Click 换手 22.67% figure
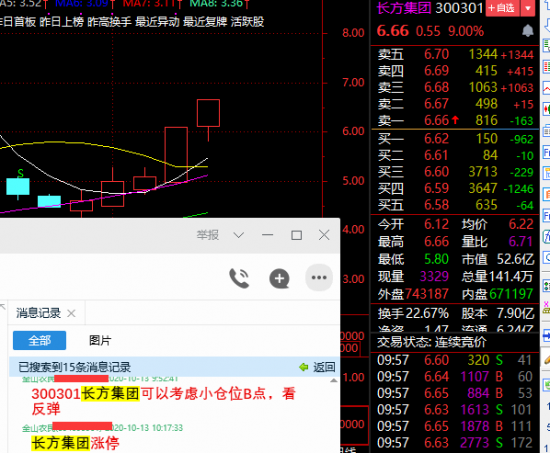The height and width of the screenshot is (453, 550). coord(427,313)
